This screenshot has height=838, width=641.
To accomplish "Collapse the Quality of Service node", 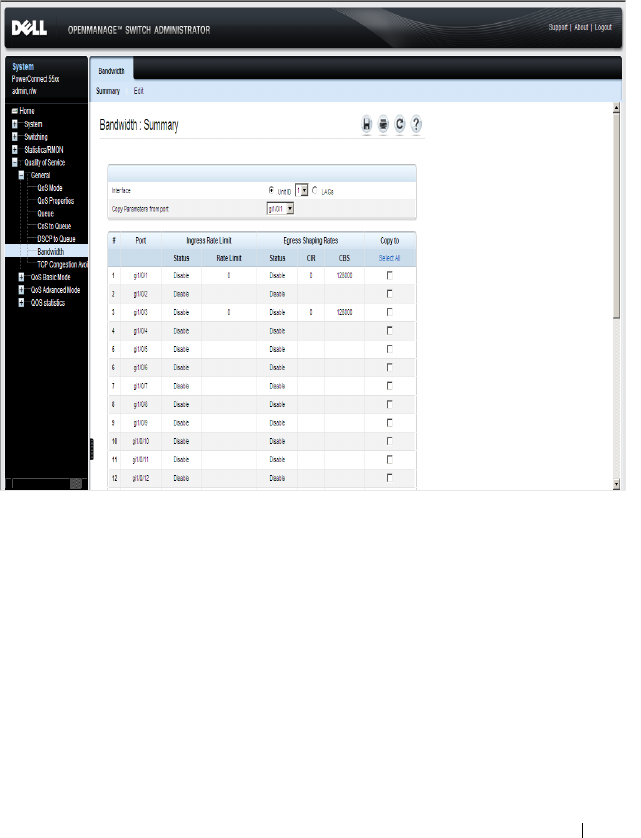I will [x=15, y=162].
